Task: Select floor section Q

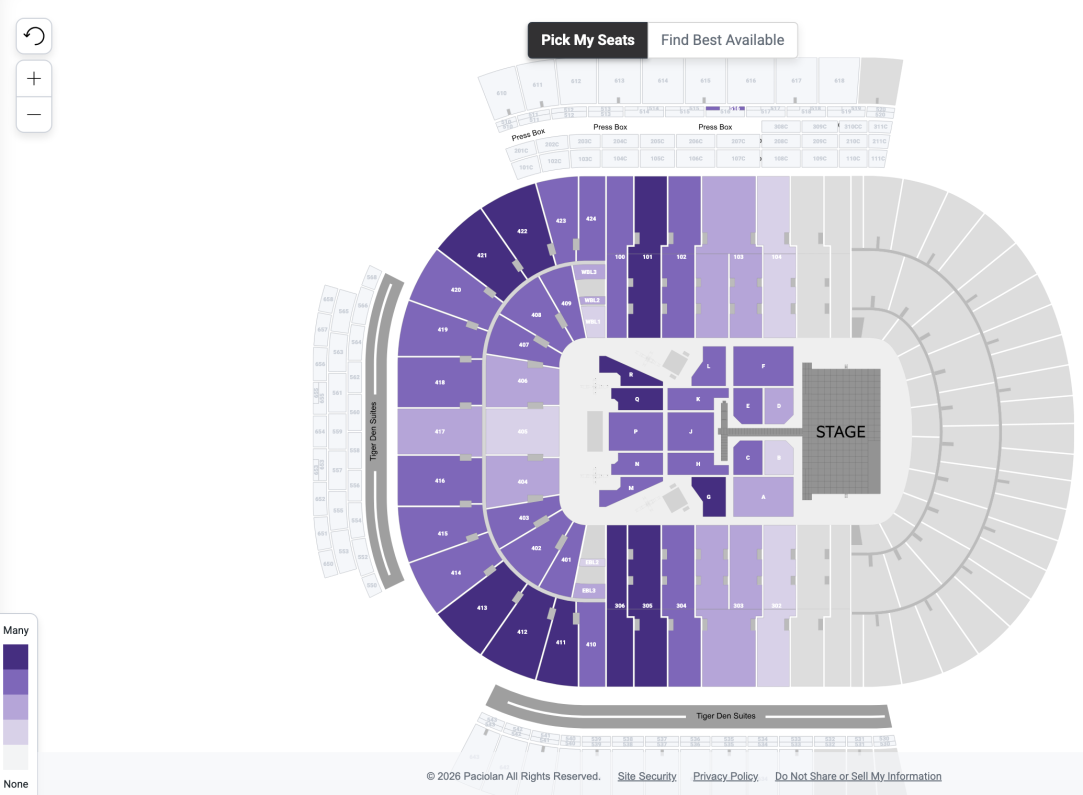Action: (637, 397)
